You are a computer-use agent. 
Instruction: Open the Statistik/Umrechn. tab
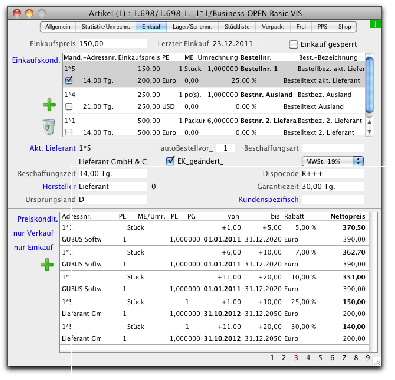[106, 27]
